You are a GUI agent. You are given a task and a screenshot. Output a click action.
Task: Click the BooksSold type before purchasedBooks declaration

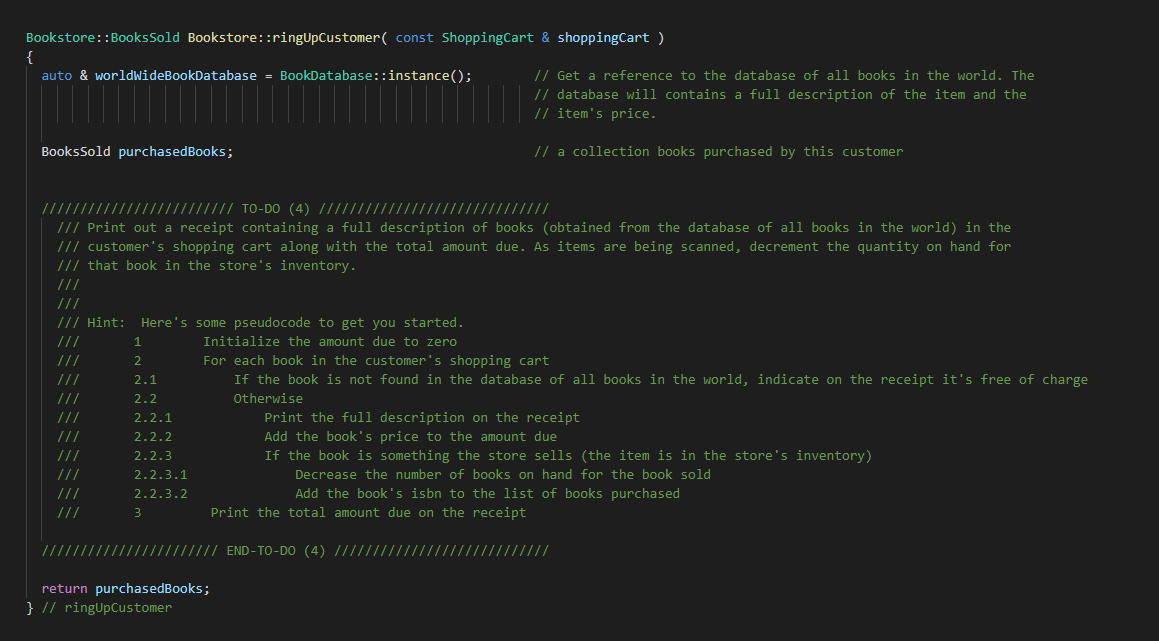point(76,152)
